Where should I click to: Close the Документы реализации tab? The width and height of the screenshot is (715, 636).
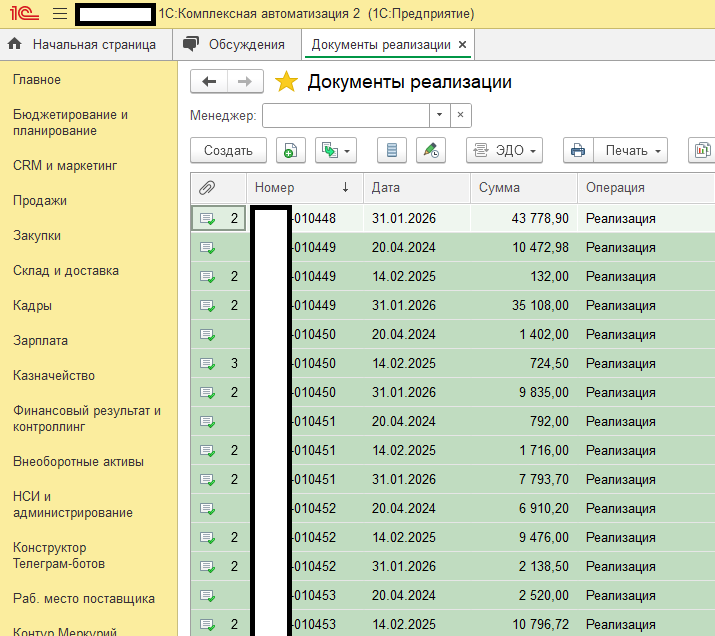point(462,45)
